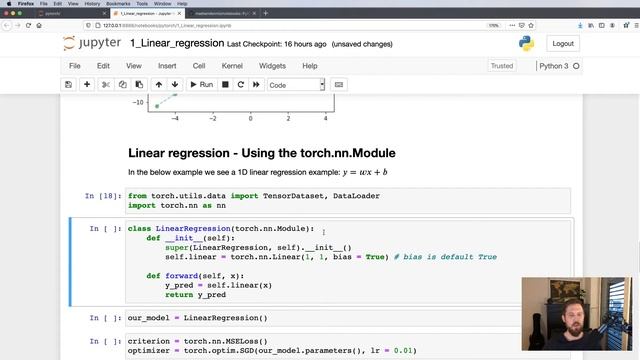Open the View menu in Jupyter

133,66
